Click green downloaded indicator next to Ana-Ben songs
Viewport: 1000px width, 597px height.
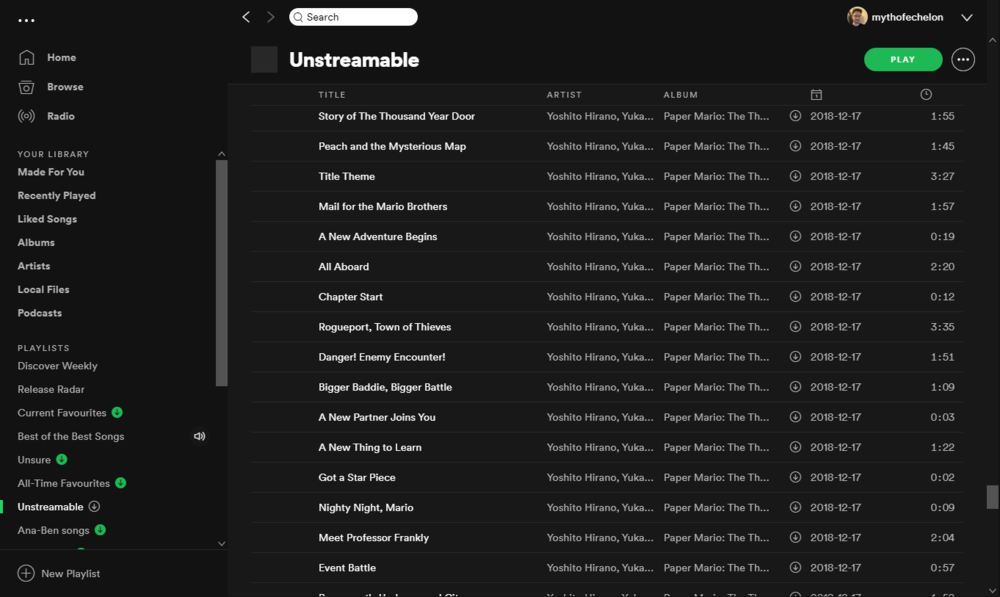tap(100, 530)
